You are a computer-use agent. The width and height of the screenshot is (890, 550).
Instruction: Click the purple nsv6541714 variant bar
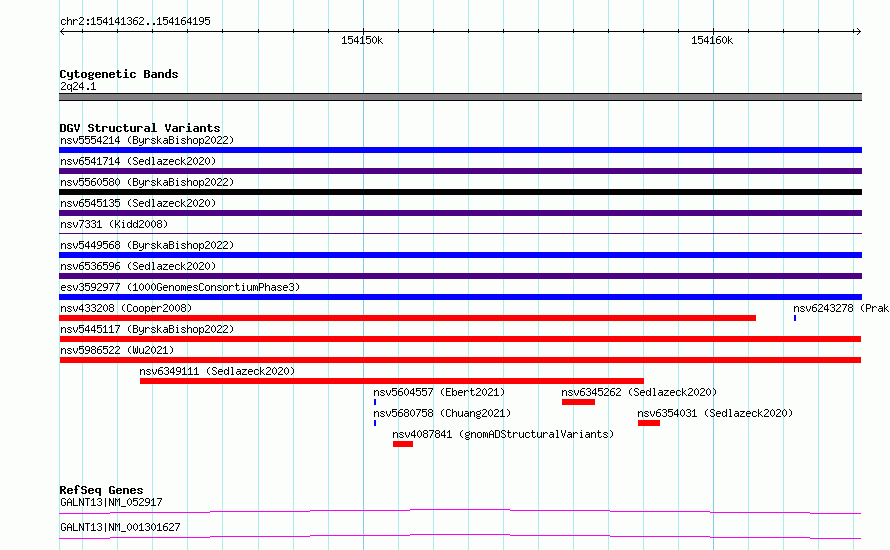click(460, 171)
